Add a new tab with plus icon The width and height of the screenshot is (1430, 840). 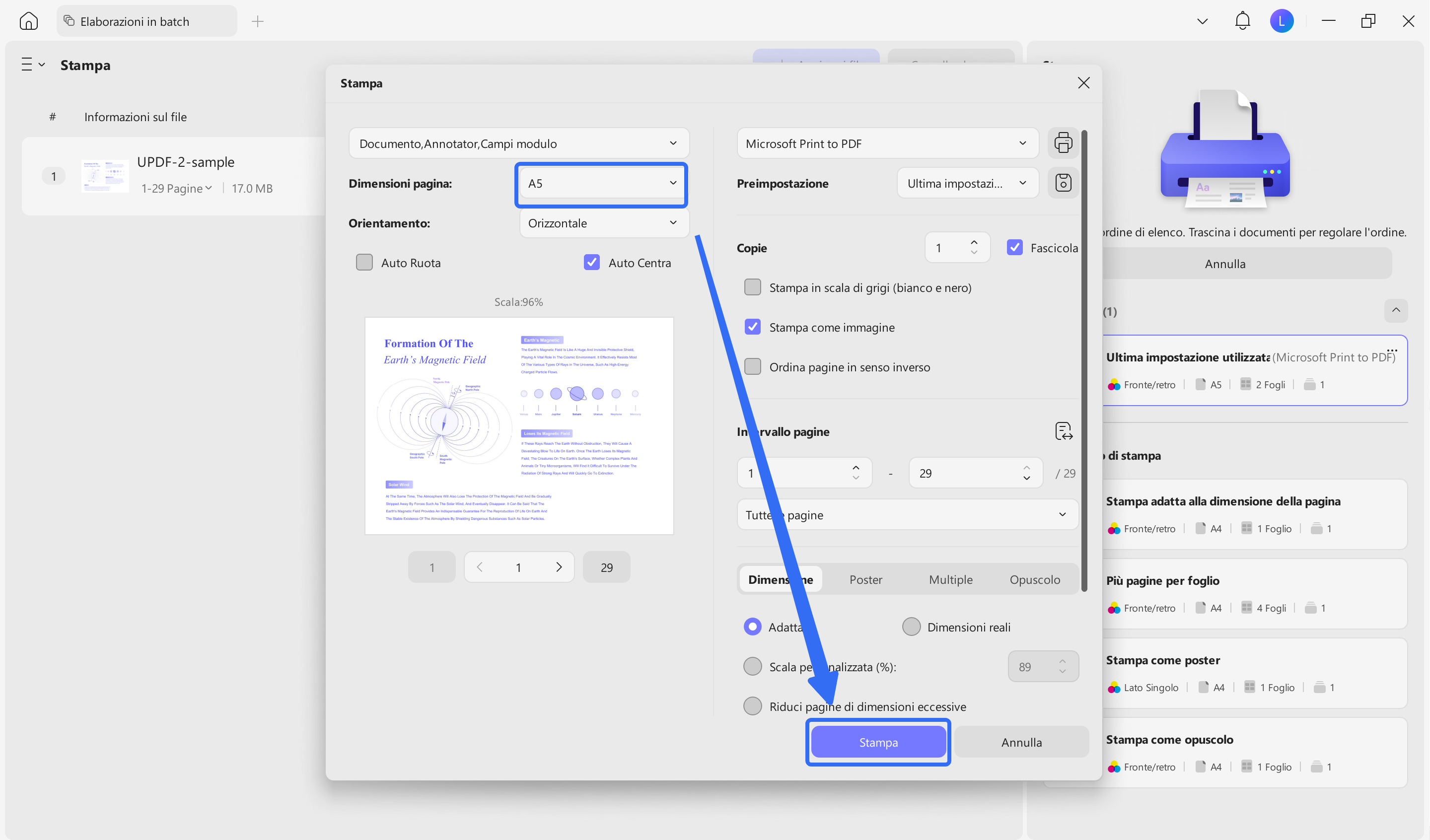click(x=258, y=21)
